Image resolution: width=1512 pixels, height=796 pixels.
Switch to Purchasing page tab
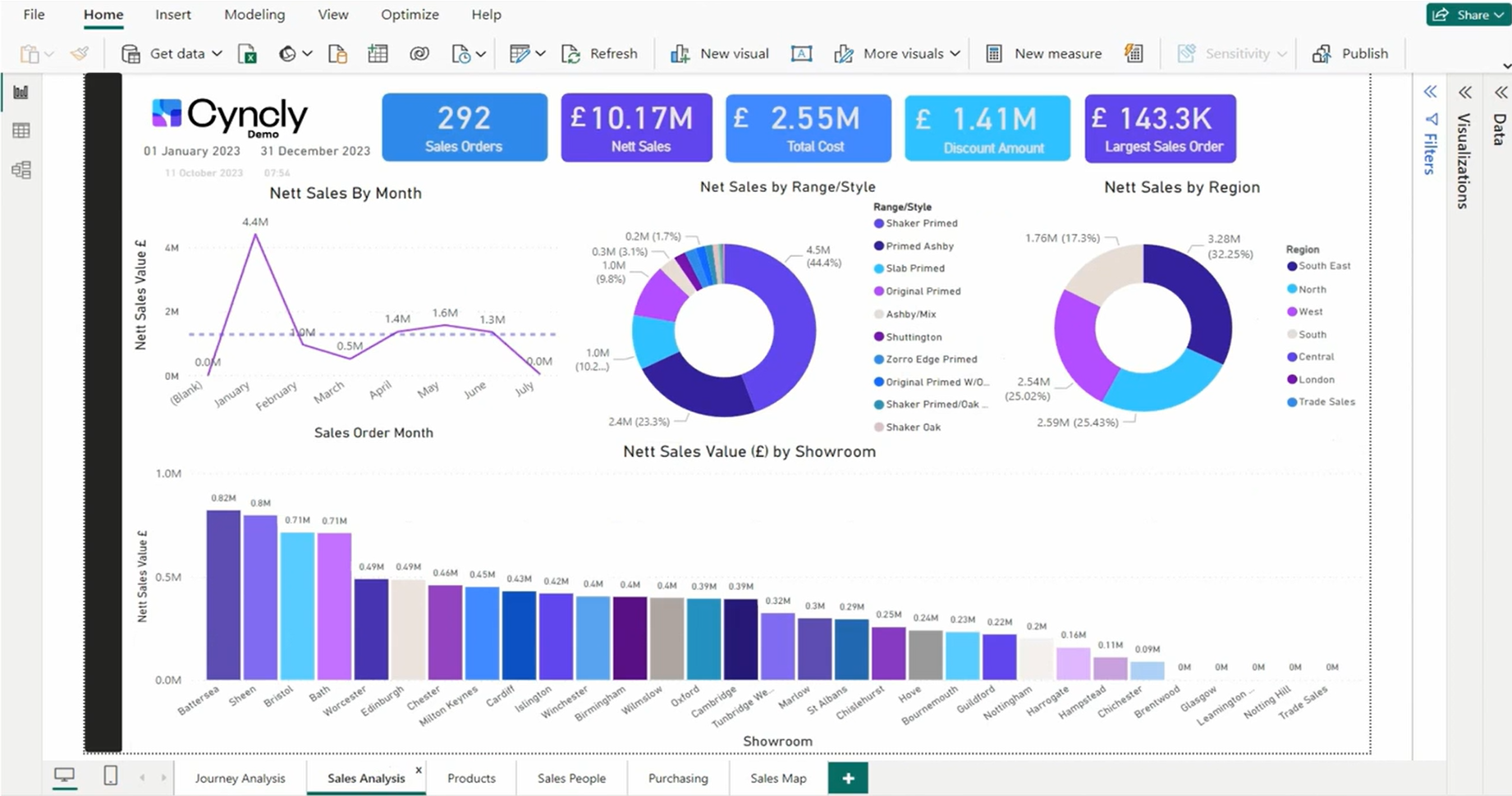pyautogui.click(x=678, y=778)
